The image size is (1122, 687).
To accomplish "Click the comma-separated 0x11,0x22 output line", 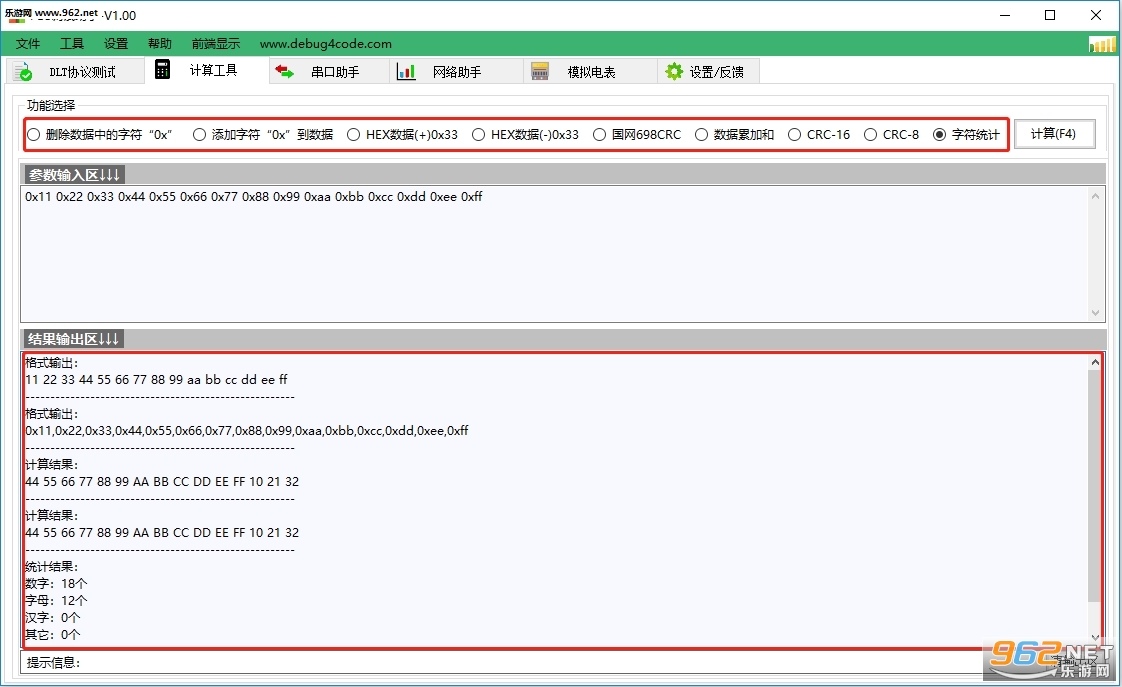I will coord(247,431).
